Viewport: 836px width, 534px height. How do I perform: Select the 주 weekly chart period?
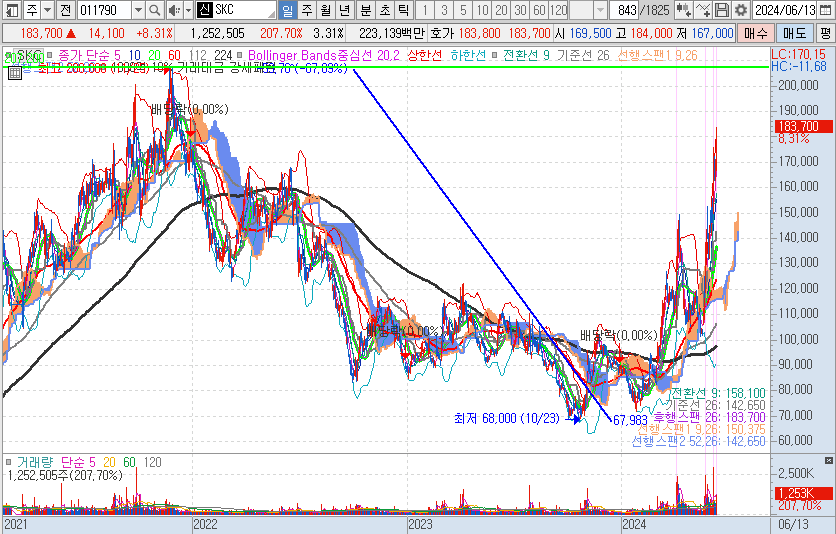[x=307, y=10]
